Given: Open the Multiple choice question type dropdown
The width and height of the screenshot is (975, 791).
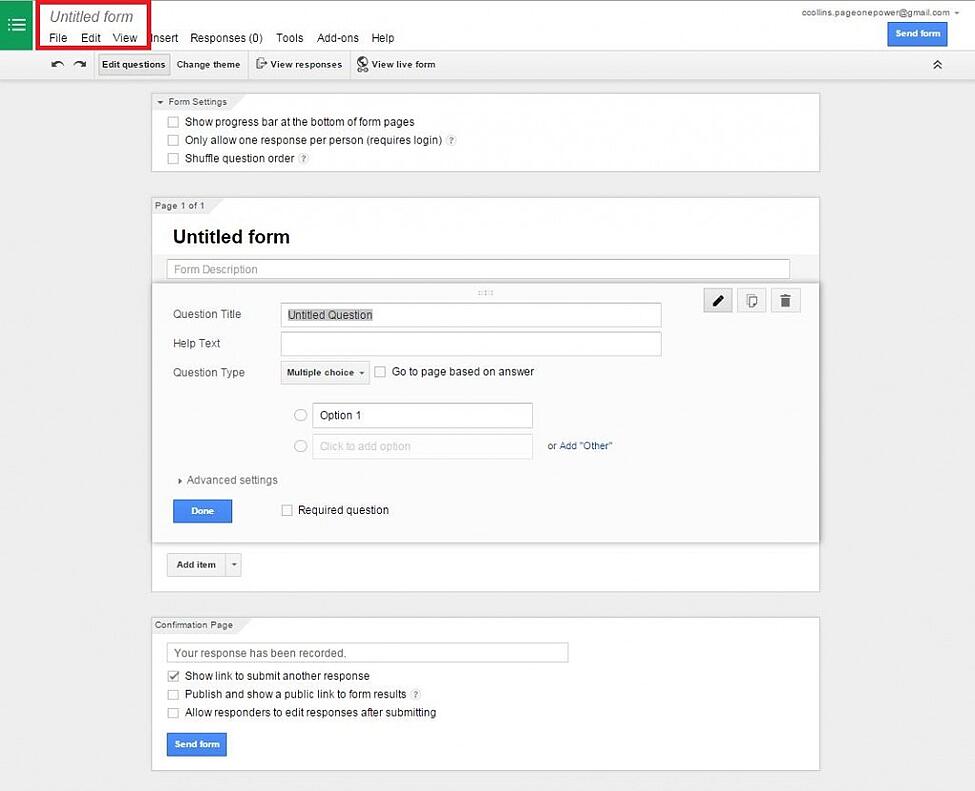Looking at the screenshot, I should click(324, 372).
